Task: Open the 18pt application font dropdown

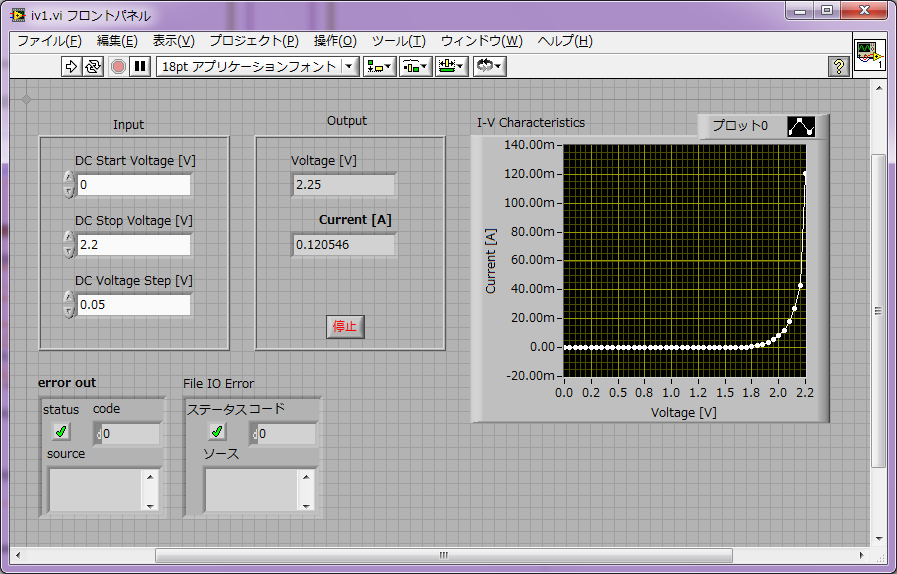Action: [257, 66]
